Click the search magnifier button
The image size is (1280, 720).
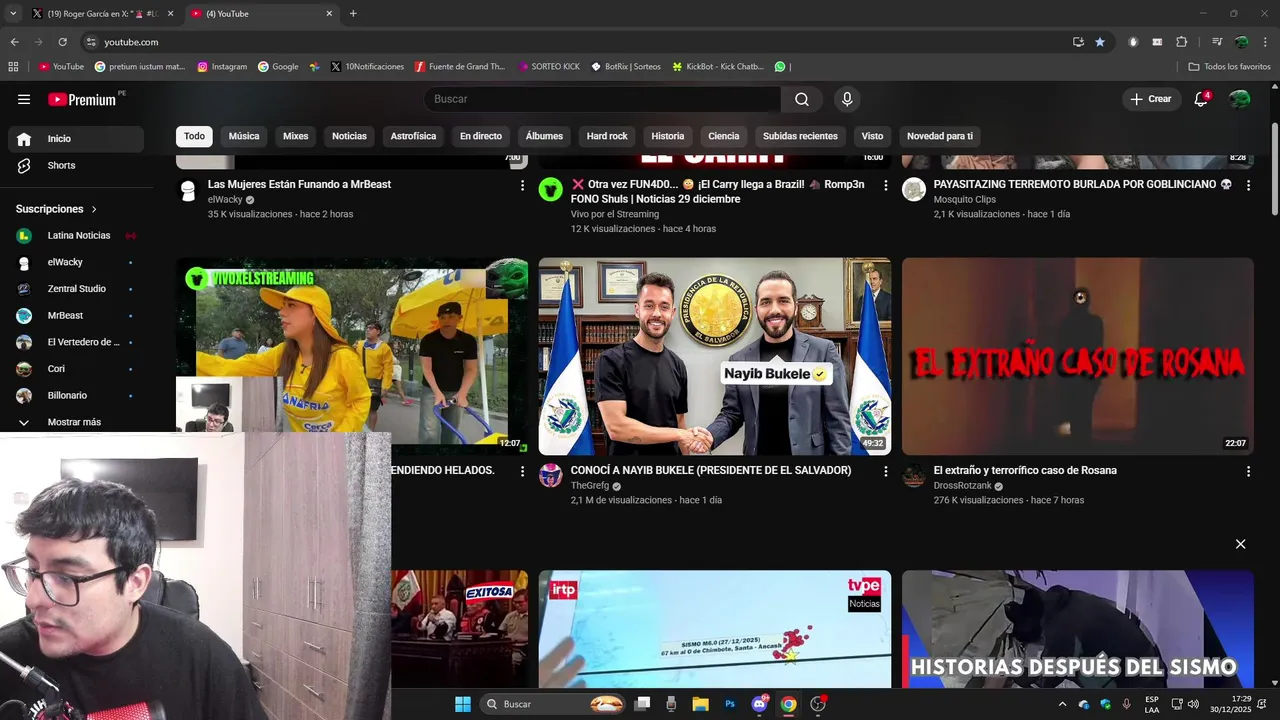pos(802,99)
